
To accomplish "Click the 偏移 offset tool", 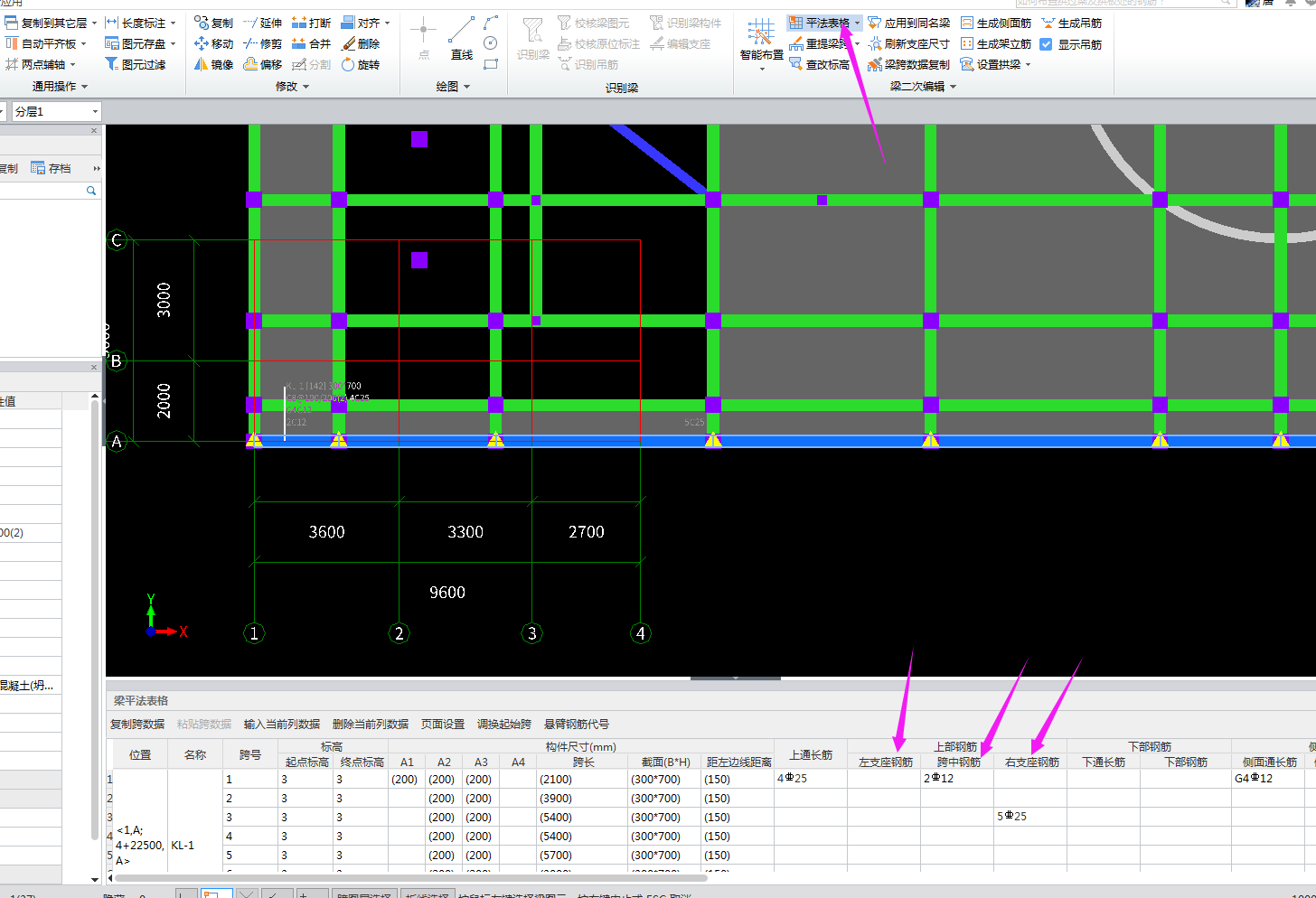I will click(263, 64).
